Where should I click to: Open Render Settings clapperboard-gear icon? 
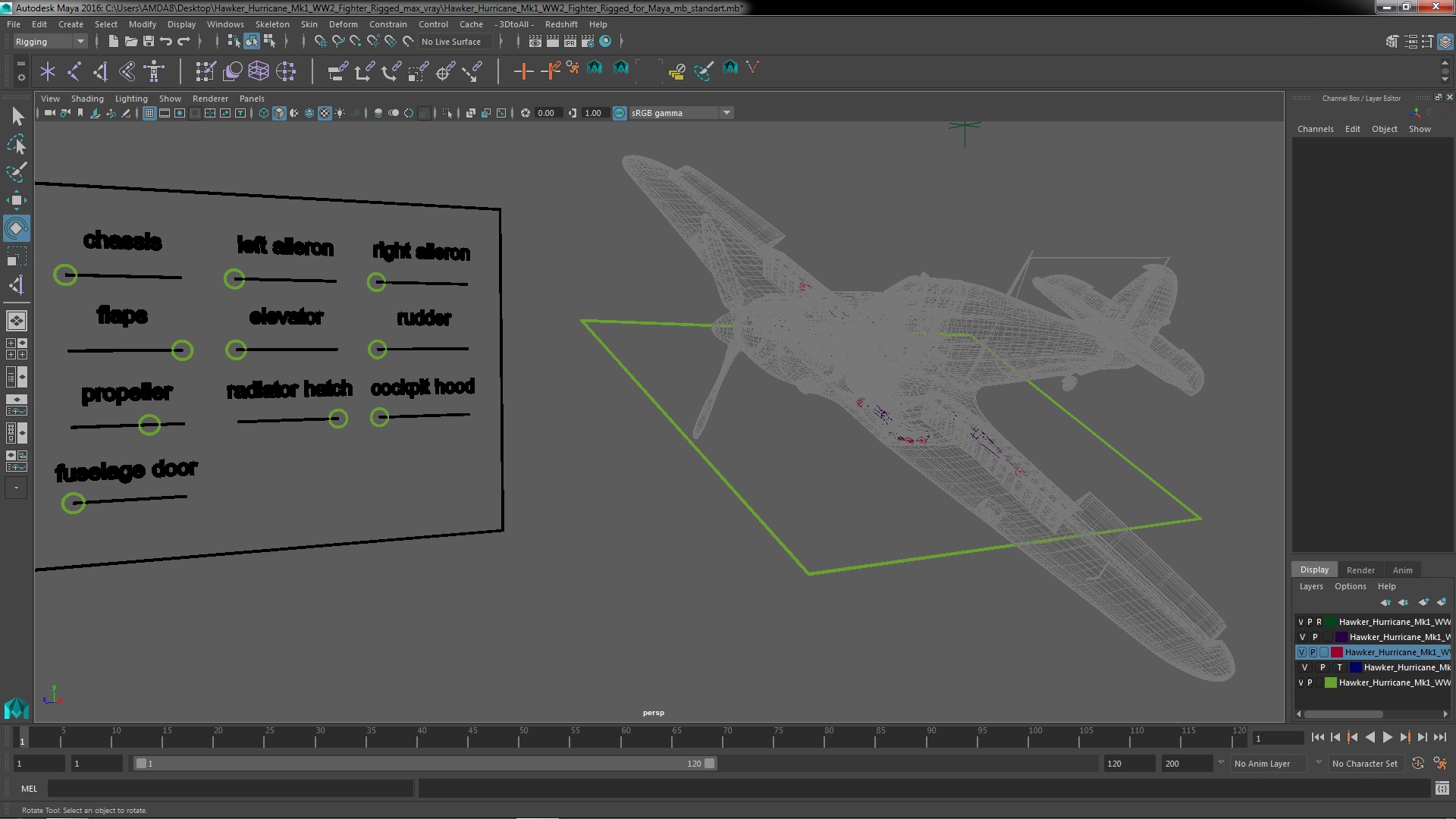coord(588,42)
